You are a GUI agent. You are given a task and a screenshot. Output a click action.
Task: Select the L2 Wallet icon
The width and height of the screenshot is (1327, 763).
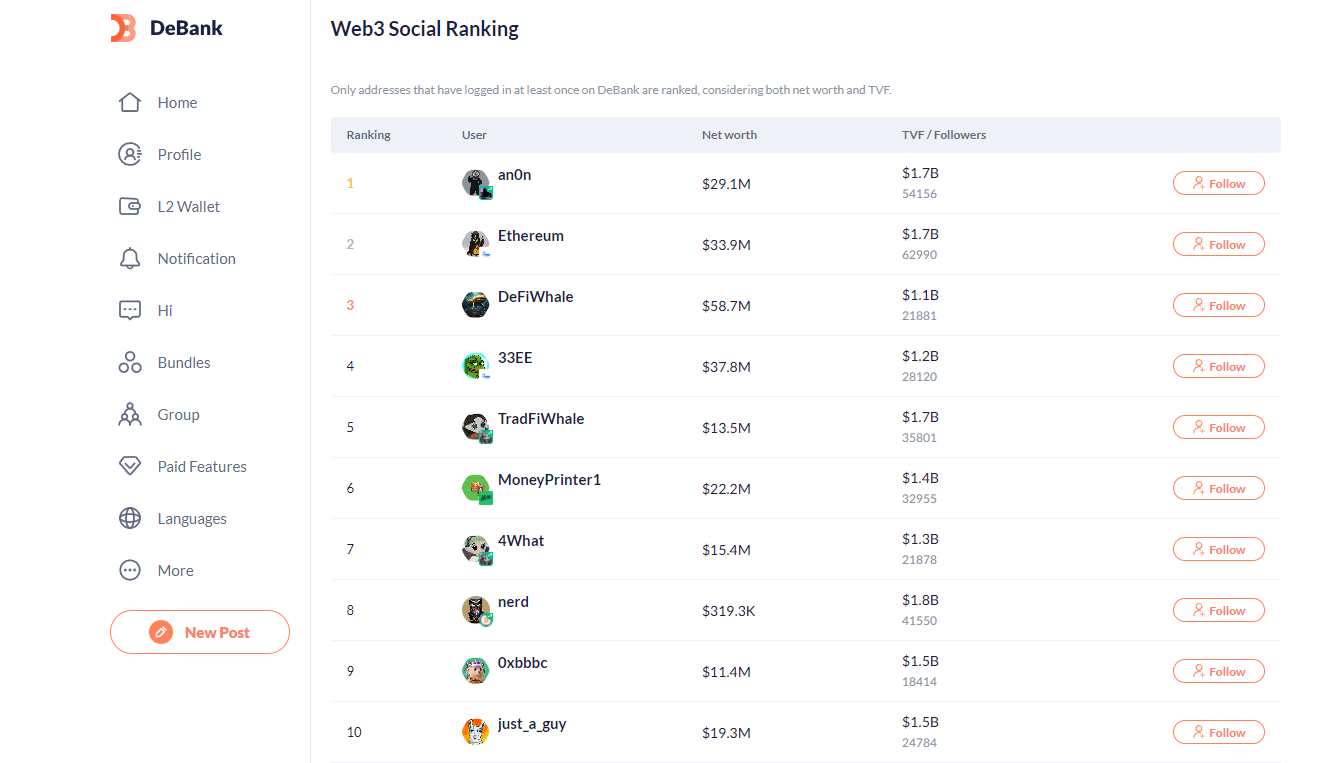point(130,206)
